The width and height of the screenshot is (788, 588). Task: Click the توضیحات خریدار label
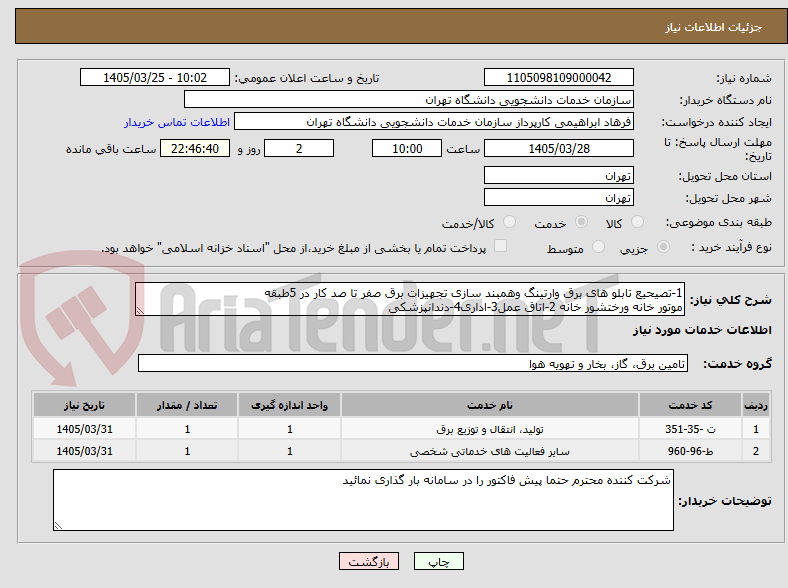pos(725,501)
